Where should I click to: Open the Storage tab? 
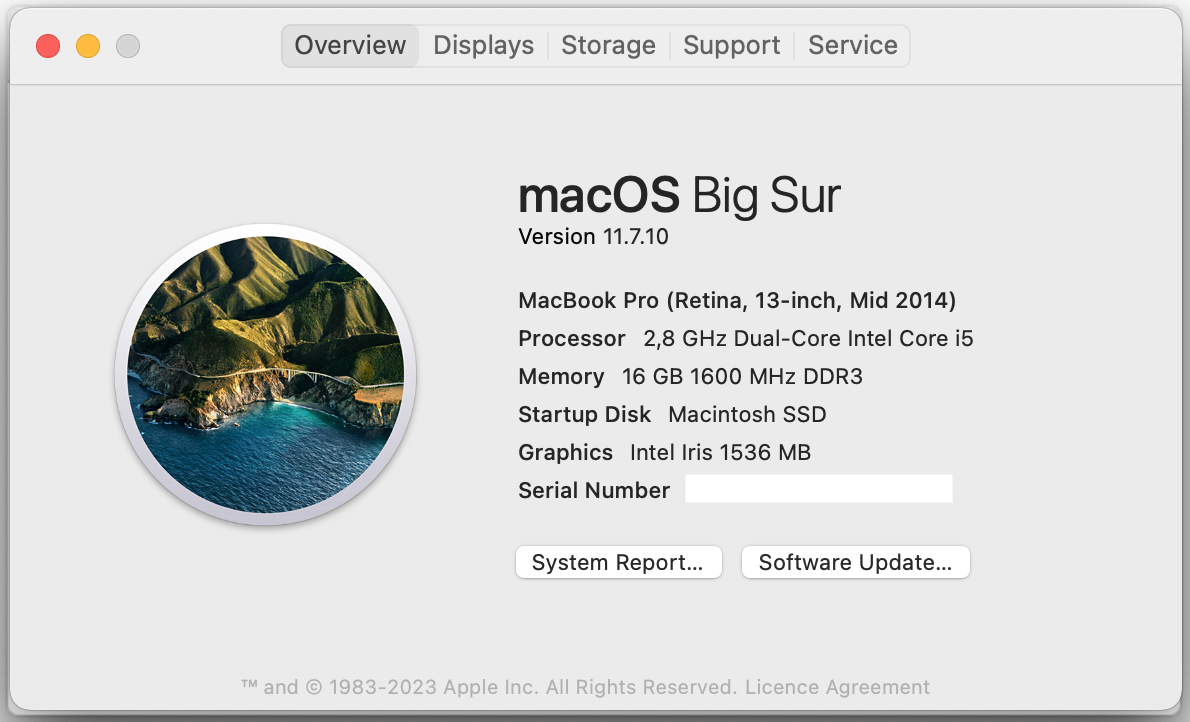click(x=608, y=46)
